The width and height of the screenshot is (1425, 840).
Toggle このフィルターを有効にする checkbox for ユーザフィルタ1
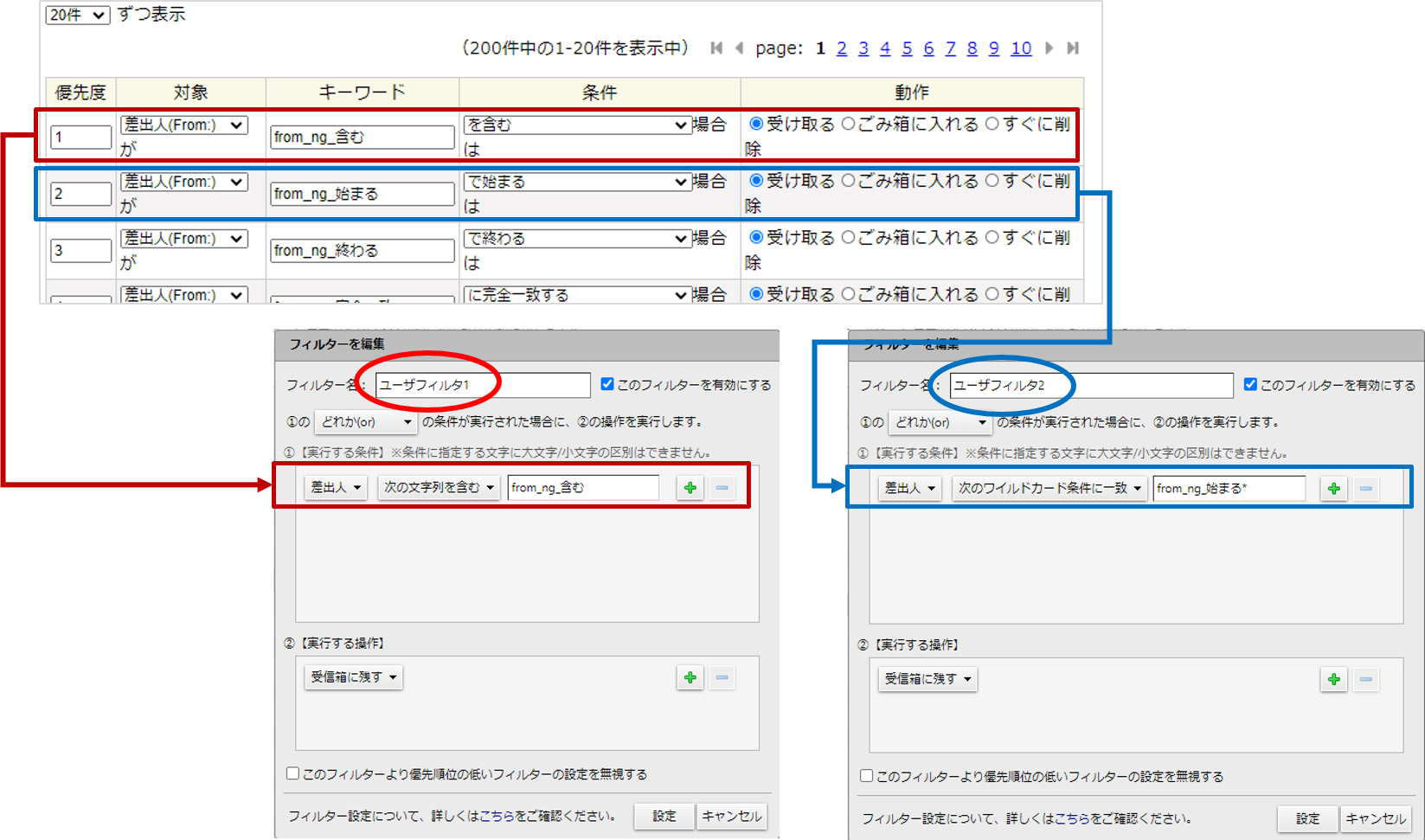coord(607,384)
